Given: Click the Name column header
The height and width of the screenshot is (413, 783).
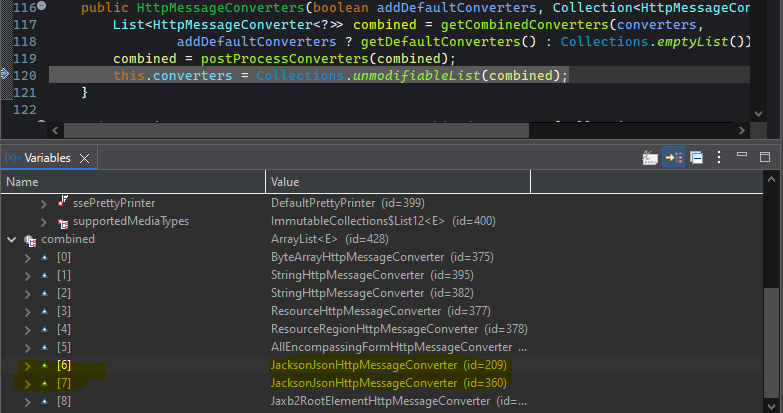Looking at the screenshot, I should click(x=133, y=182).
